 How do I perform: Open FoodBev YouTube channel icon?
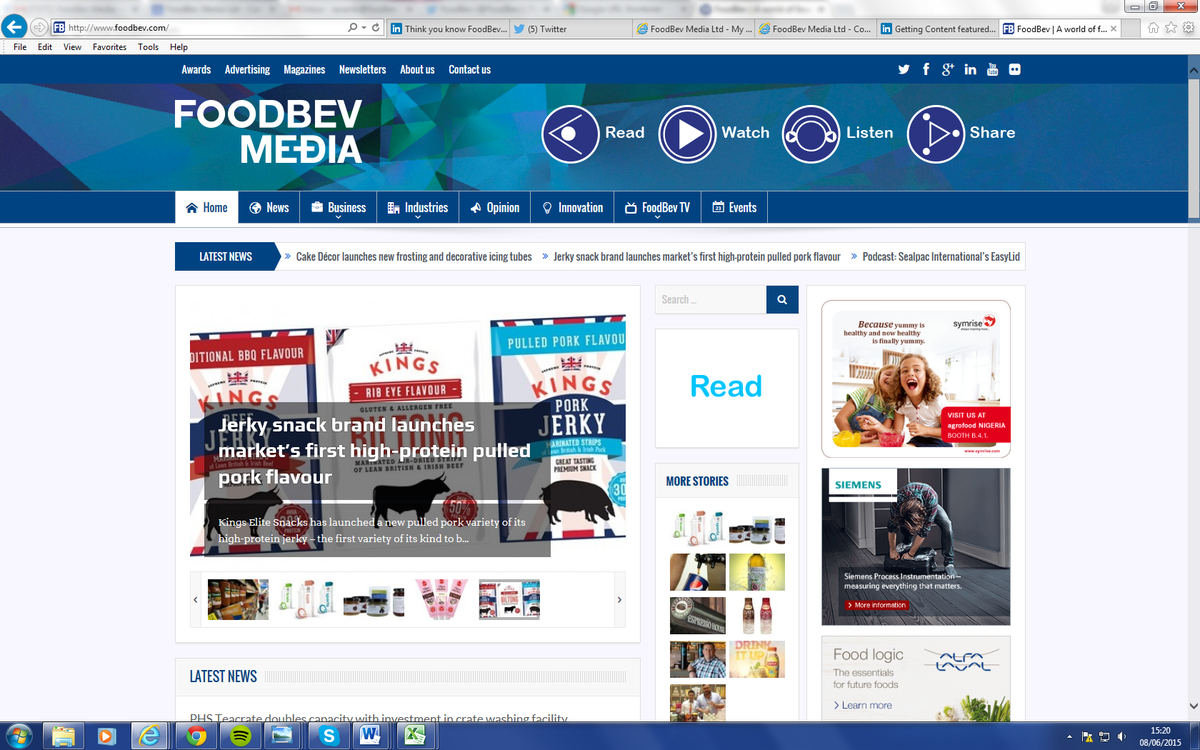(x=992, y=69)
